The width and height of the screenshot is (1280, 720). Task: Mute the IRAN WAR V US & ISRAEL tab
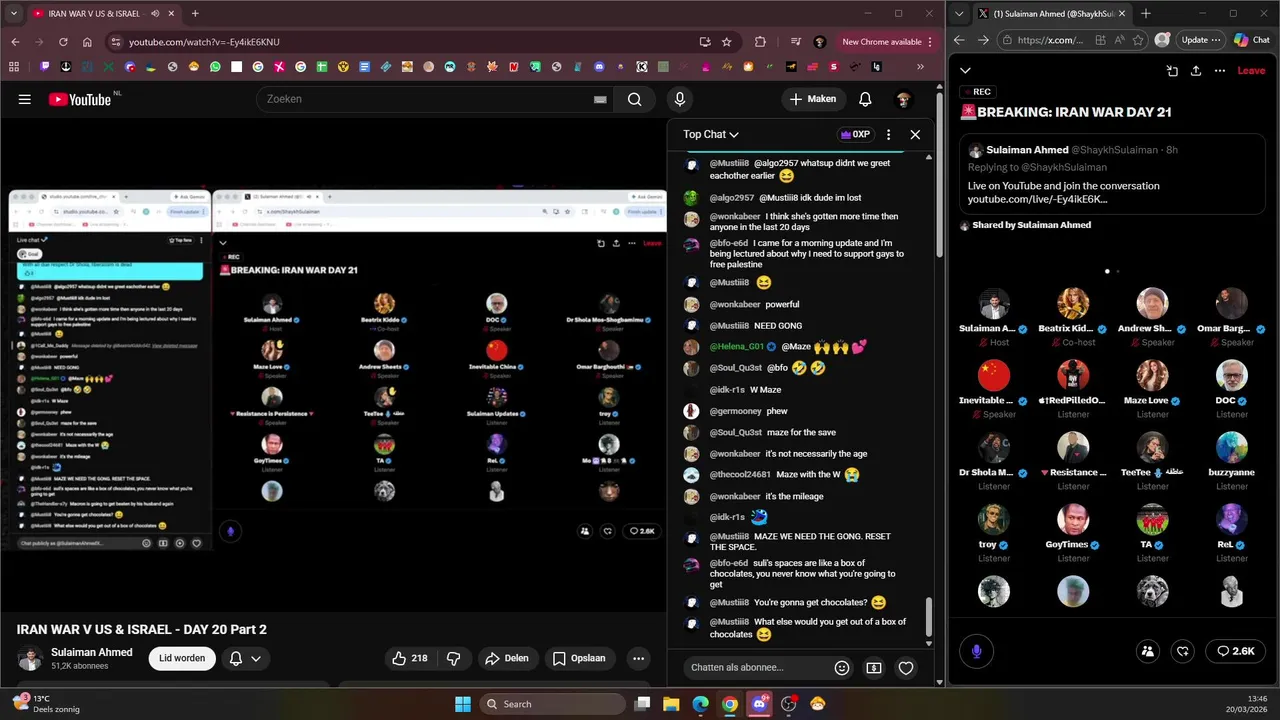(x=155, y=14)
